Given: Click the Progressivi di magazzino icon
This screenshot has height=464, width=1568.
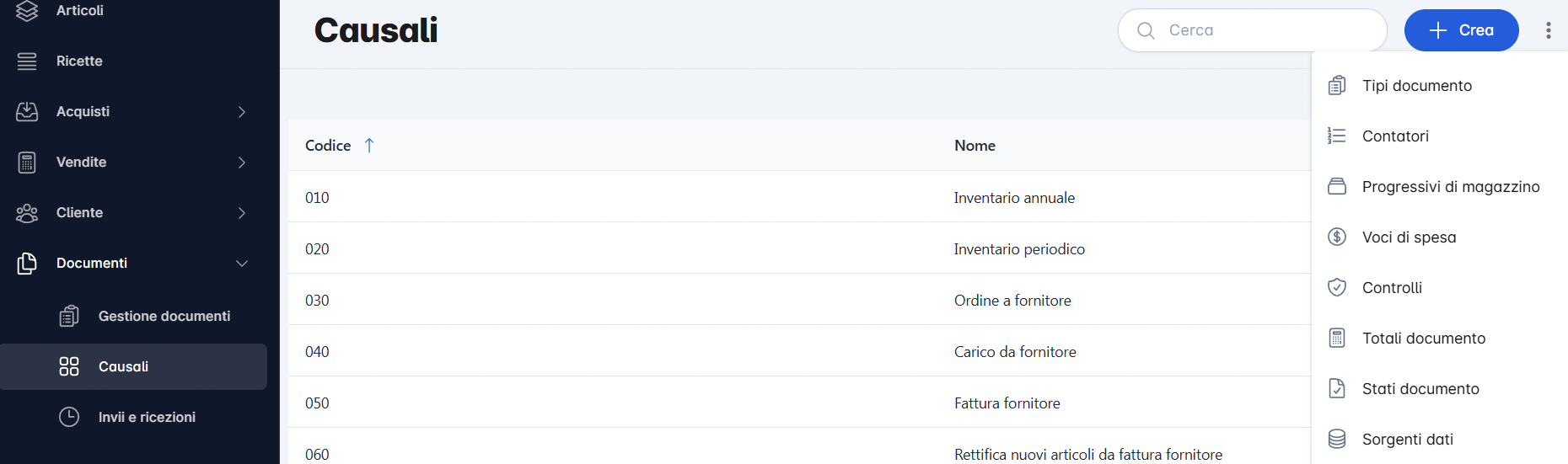Looking at the screenshot, I should [1337, 186].
